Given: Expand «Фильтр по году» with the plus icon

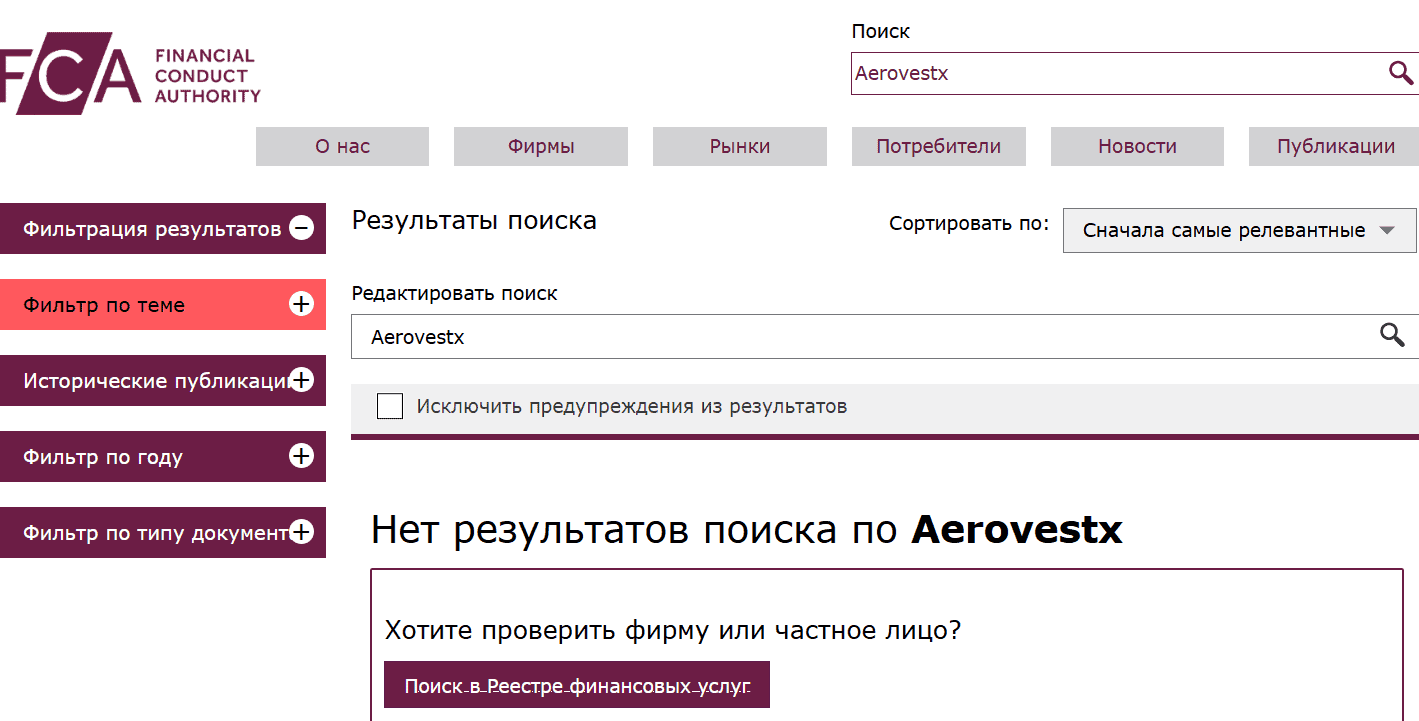Looking at the screenshot, I should [x=299, y=456].
